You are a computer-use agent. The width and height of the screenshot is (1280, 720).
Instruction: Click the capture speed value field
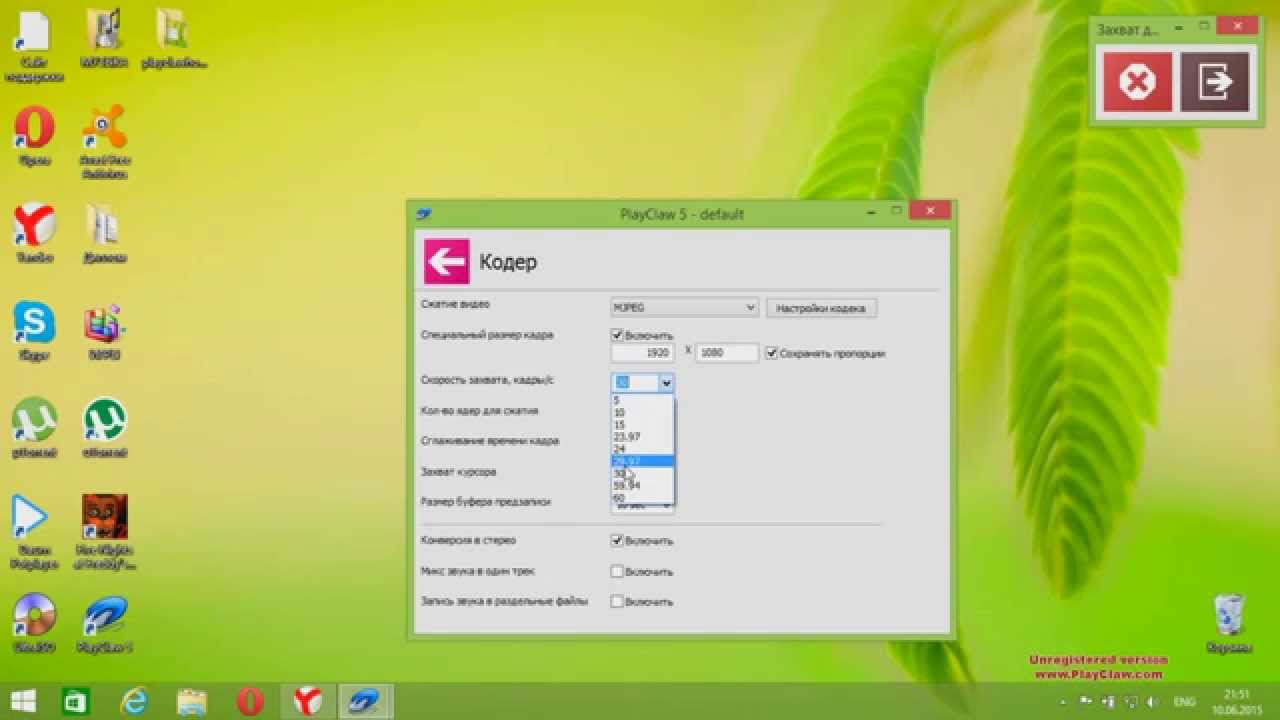[x=635, y=383]
